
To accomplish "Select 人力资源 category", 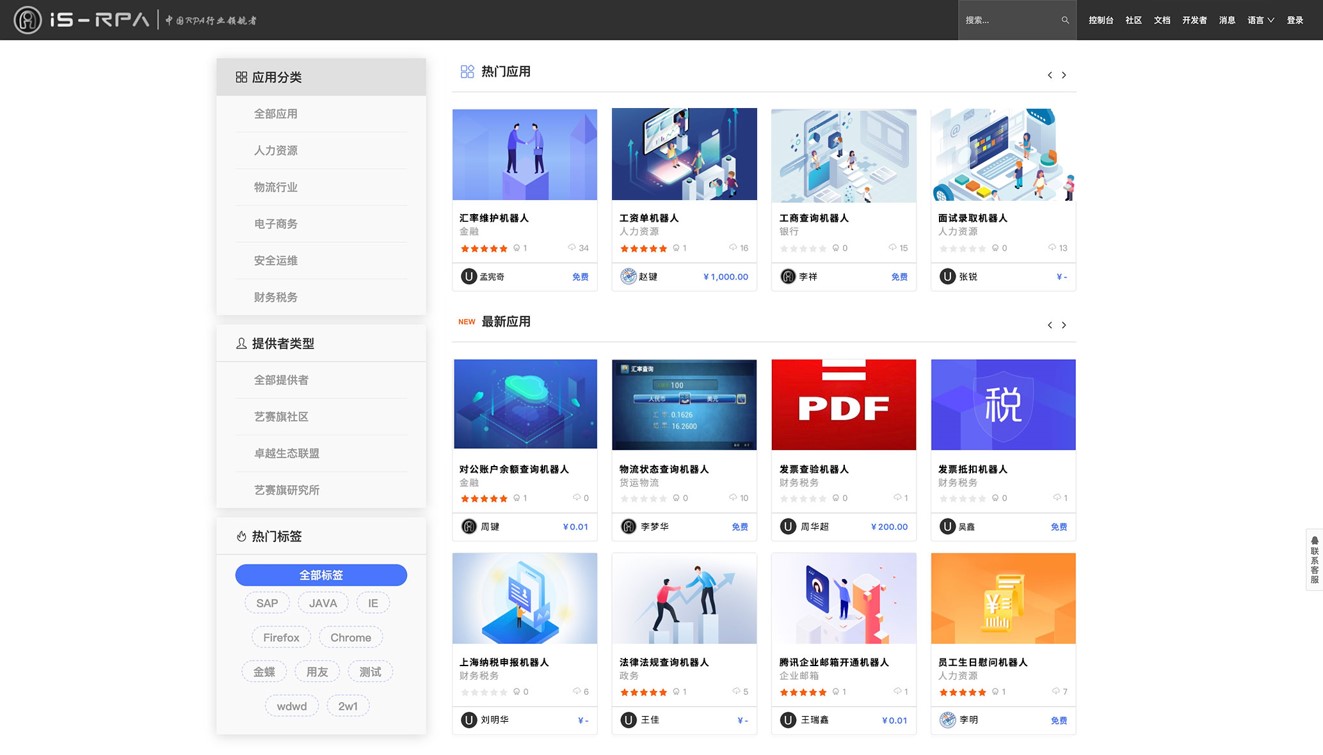I will tap(276, 151).
